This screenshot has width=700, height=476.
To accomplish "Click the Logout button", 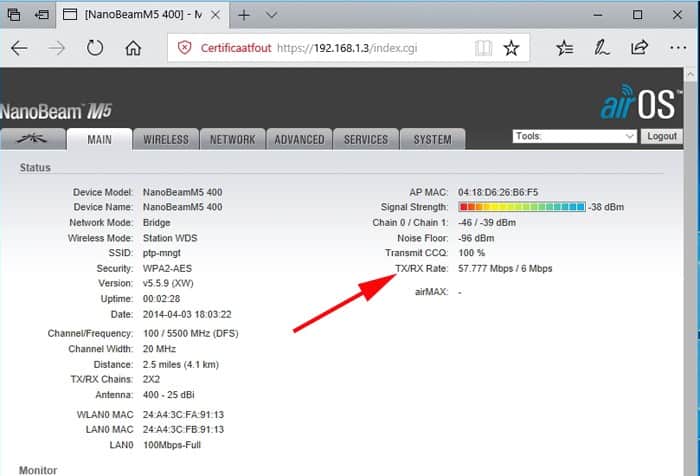I will click(x=662, y=136).
